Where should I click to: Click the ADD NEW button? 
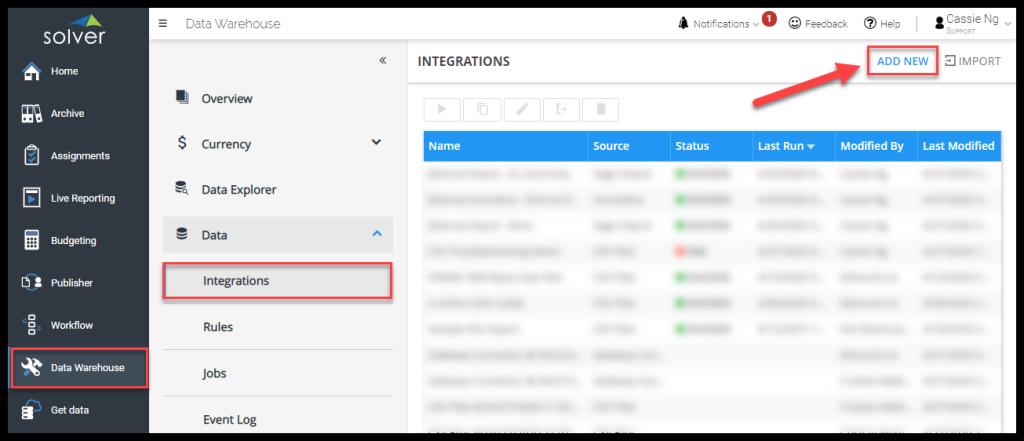pos(902,62)
